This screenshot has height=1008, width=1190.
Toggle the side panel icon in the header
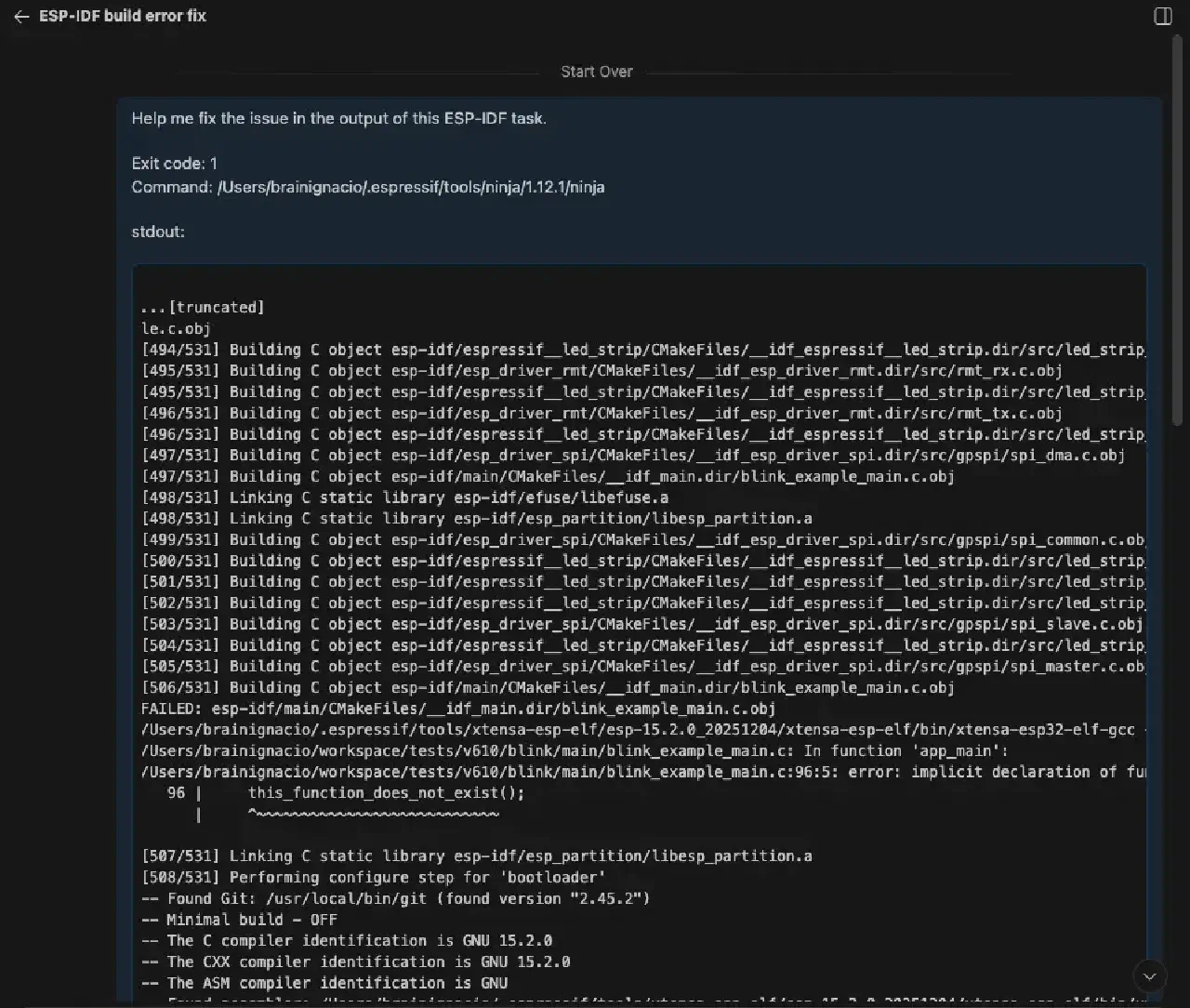1163,16
